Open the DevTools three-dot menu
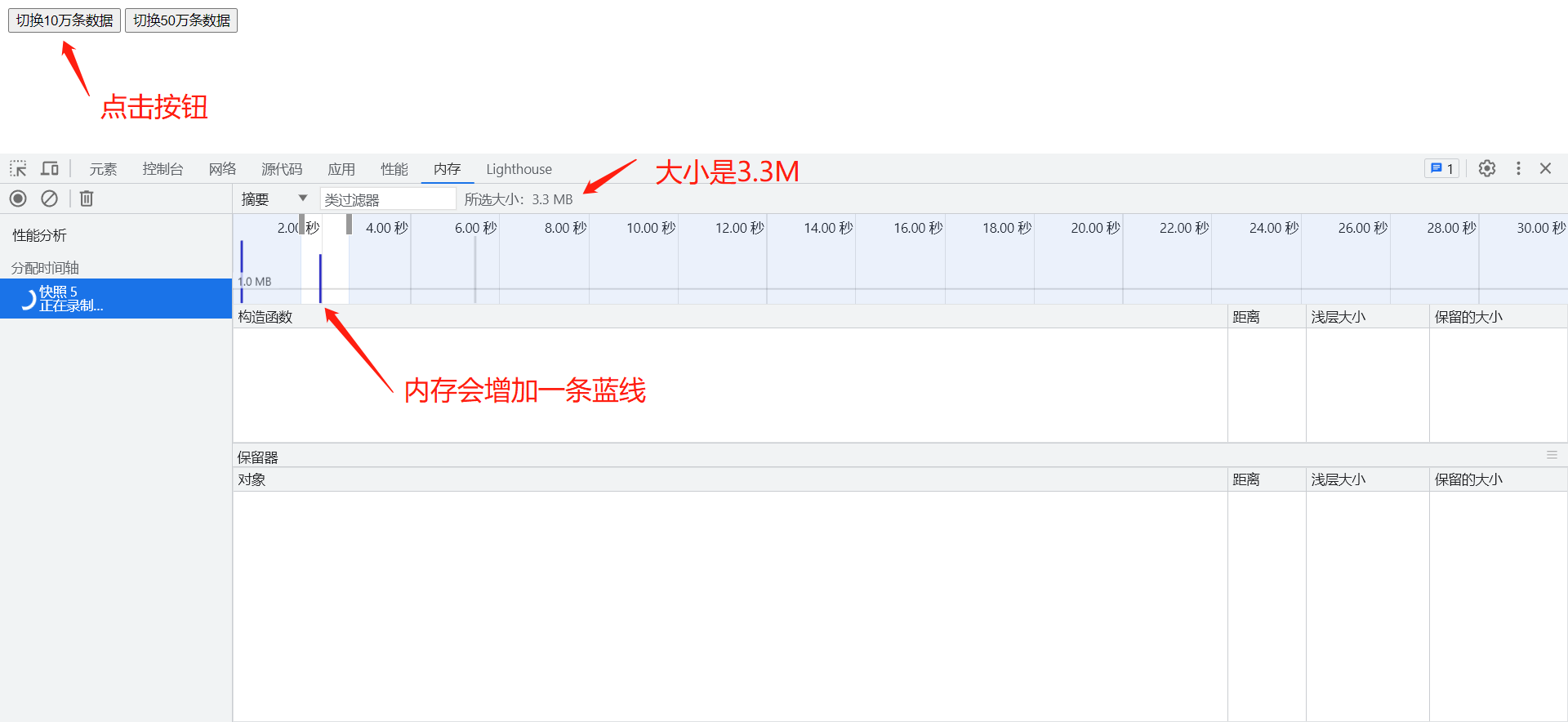 pos(1518,168)
